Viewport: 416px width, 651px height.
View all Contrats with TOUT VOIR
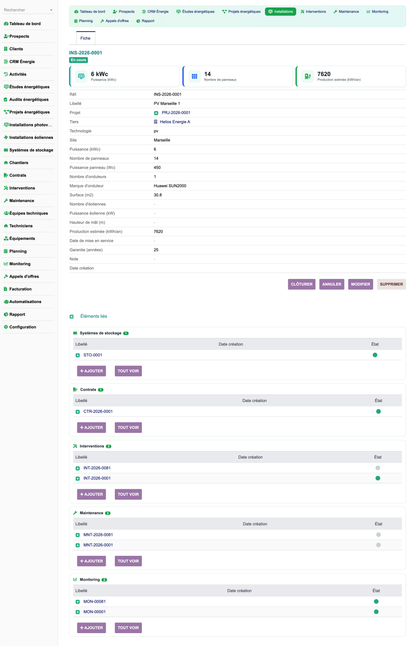[x=128, y=428]
